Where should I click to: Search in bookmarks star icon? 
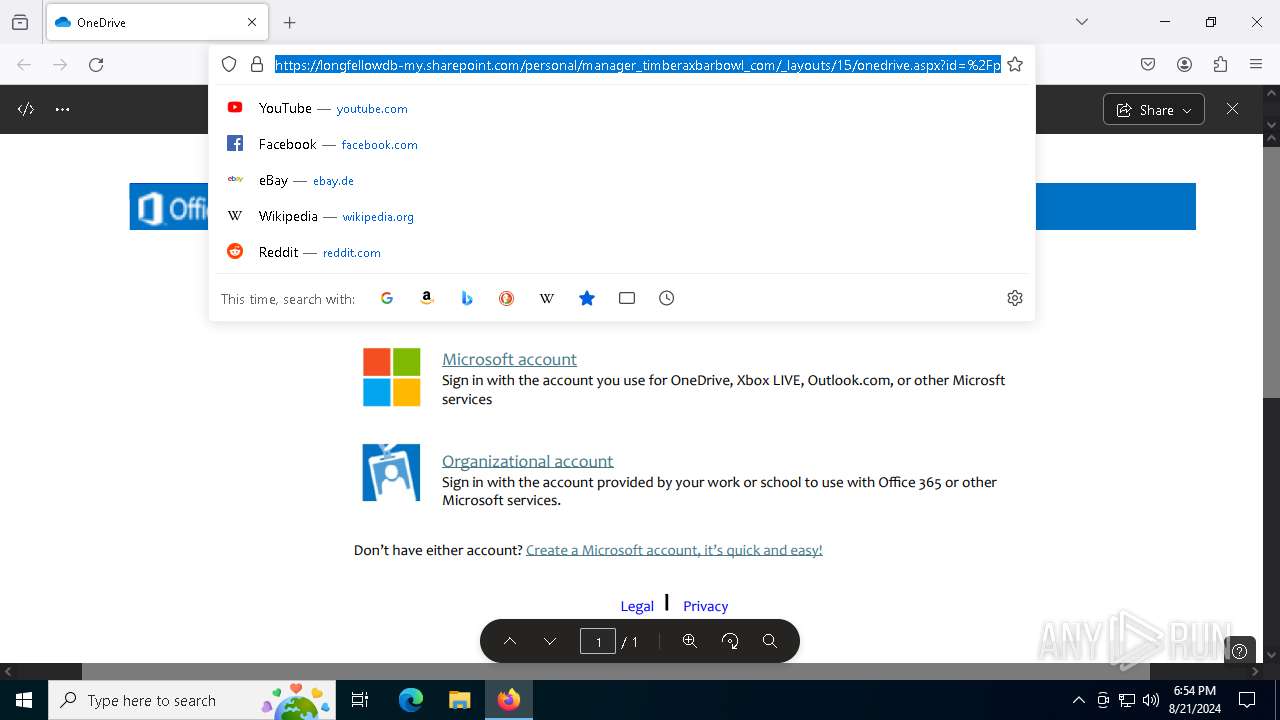click(x=587, y=298)
